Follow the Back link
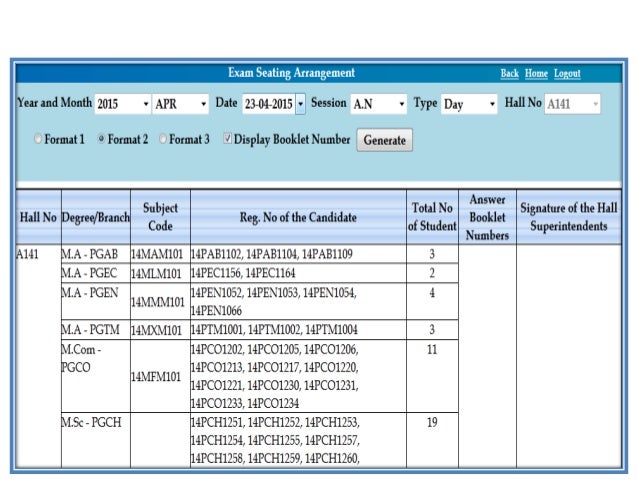Viewport: 638px width, 479px height. click(509, 73)
